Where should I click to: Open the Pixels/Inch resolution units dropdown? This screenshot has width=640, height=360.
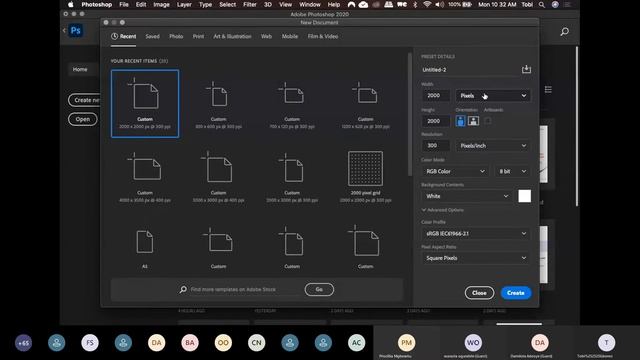click(x=493, y=146)
